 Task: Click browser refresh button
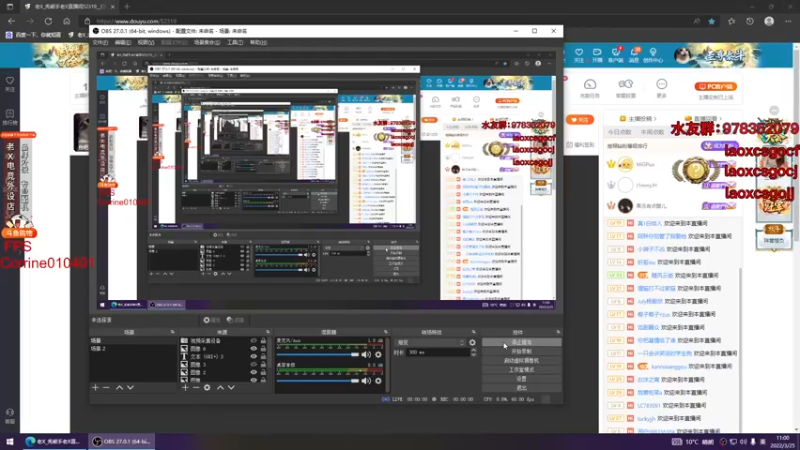(48, 21)
